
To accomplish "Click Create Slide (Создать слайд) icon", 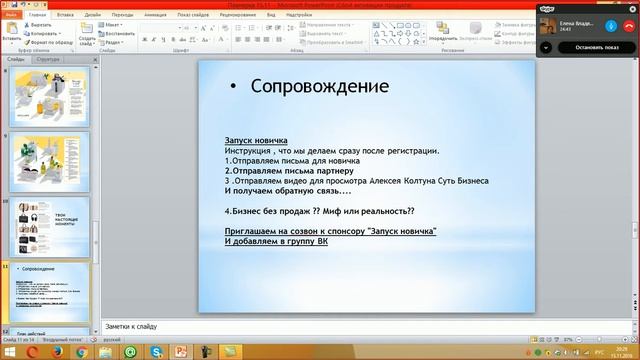I will coord(87,28).
